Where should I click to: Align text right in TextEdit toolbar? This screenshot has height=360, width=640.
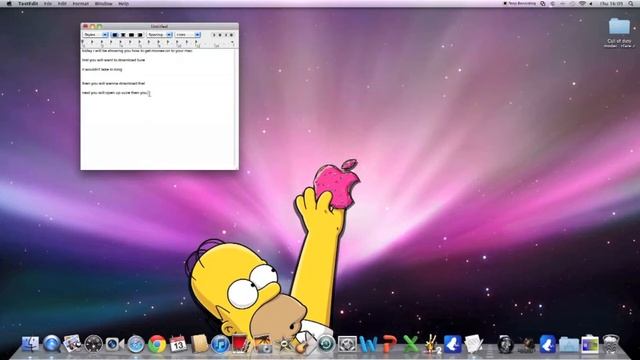[140, 35]
